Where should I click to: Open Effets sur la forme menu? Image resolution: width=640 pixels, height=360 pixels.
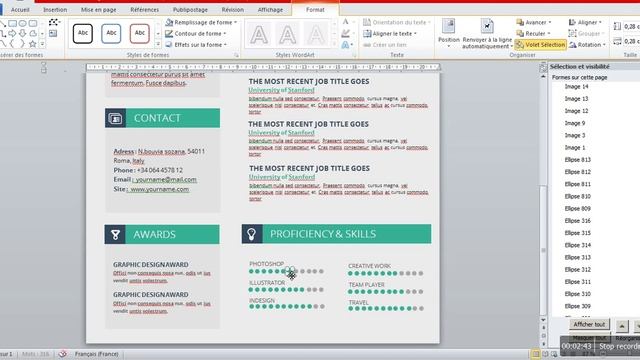point(196,44)
